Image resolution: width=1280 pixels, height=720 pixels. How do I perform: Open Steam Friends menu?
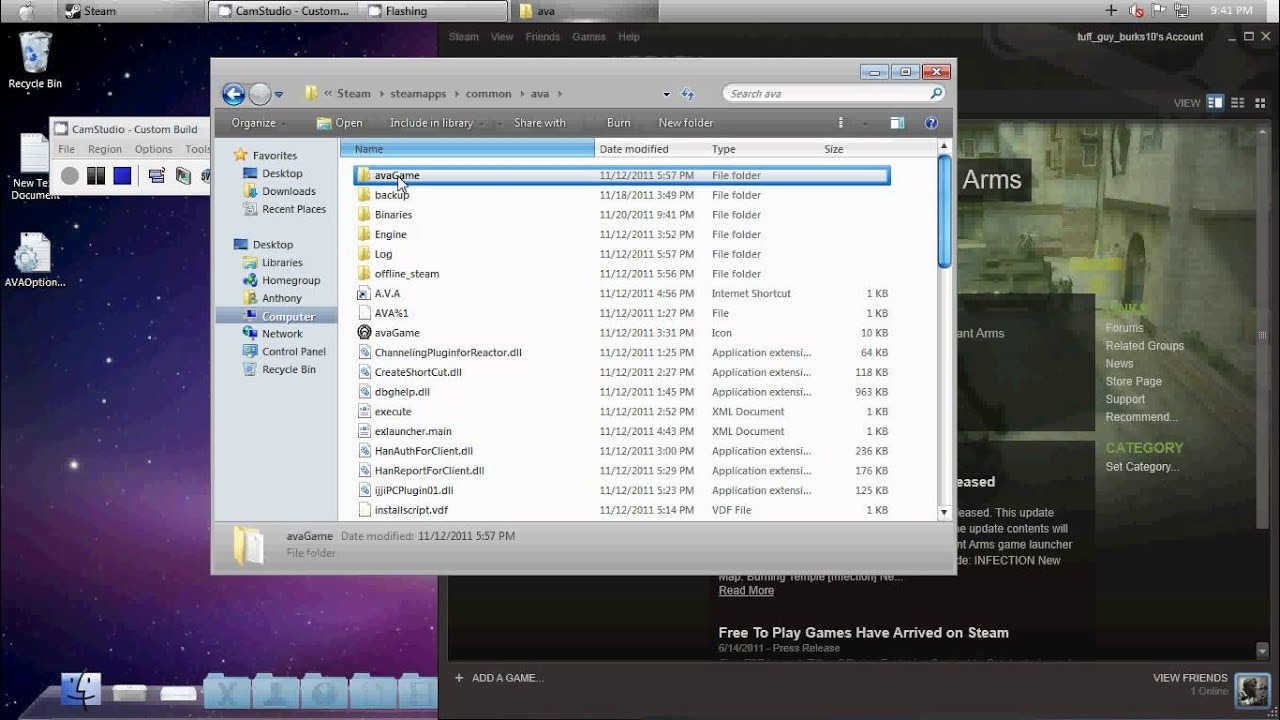pos(542,37)
